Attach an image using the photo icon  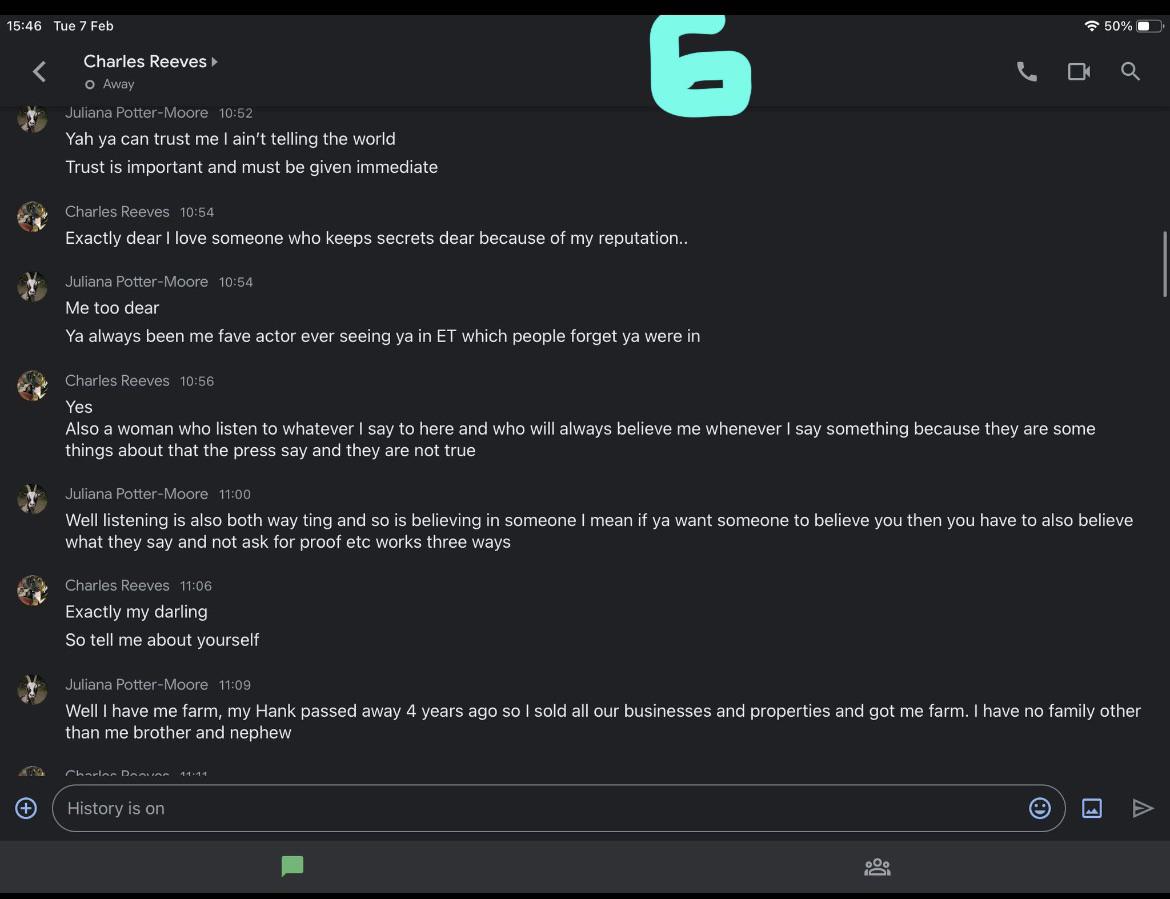click(x=1091, y=808)
